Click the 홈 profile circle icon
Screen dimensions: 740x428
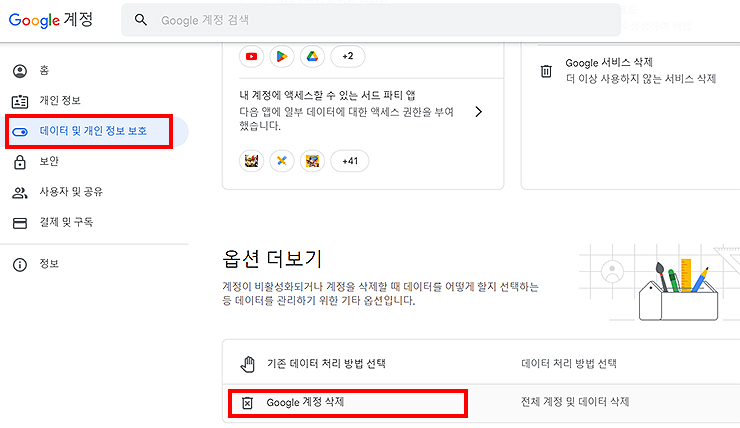(20, 71)
